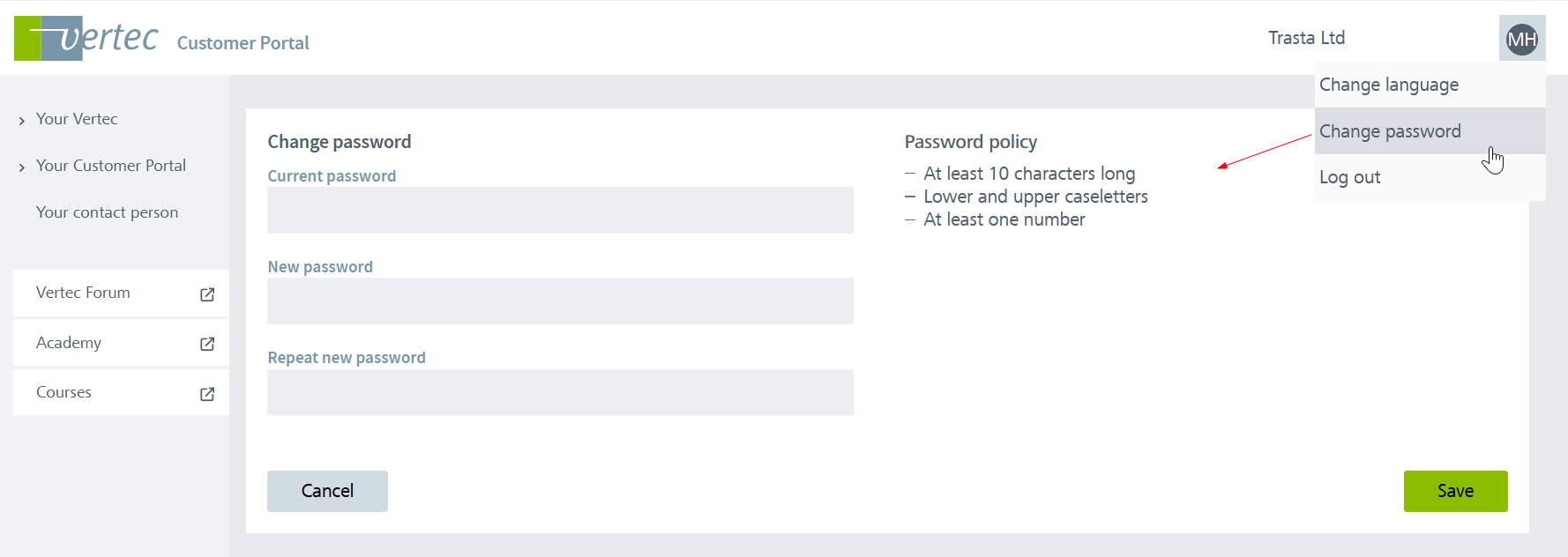The height and width of the screenshot is (557, 1568).
Task: Open the Academy link
Action: (69, 343)
